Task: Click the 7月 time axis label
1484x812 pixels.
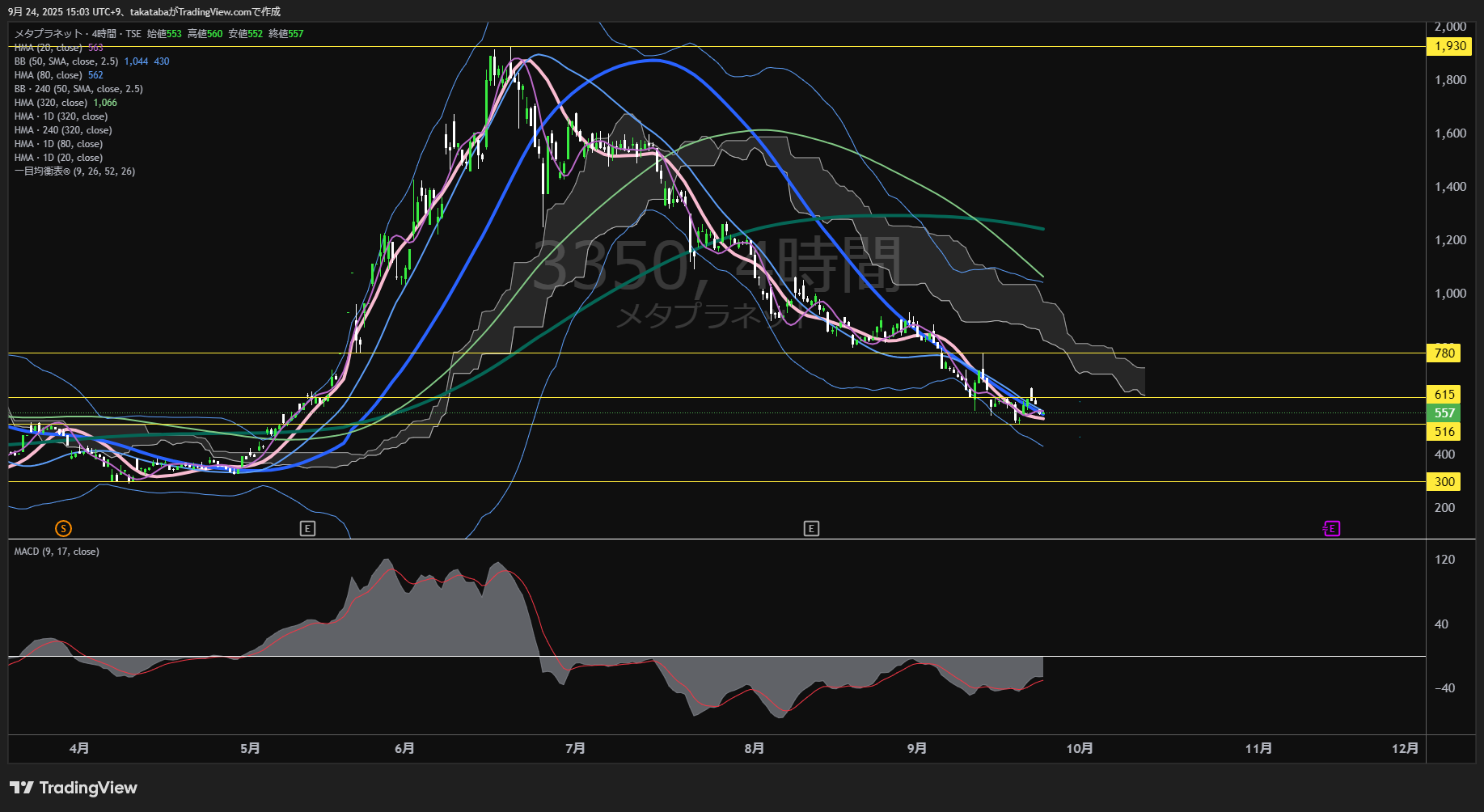Action: pyautogui.click(x=575, y=748)
